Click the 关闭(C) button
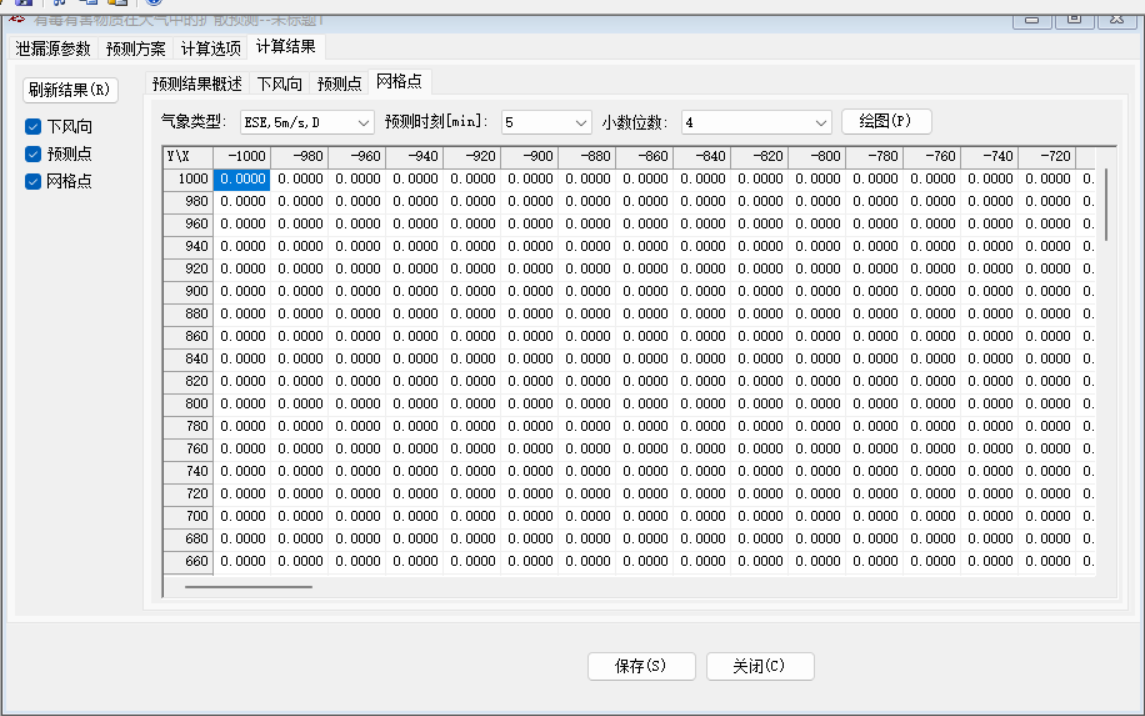 [x=759, y=666]
